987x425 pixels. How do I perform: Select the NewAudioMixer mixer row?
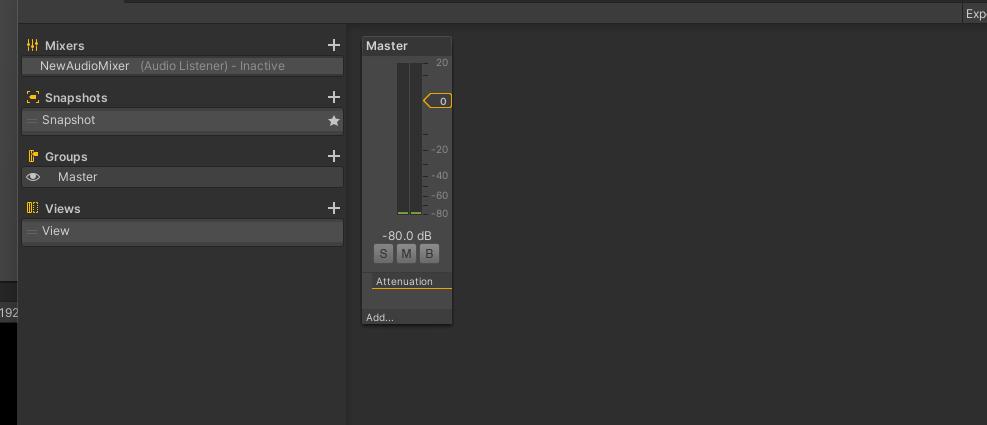tap(183, 66)
